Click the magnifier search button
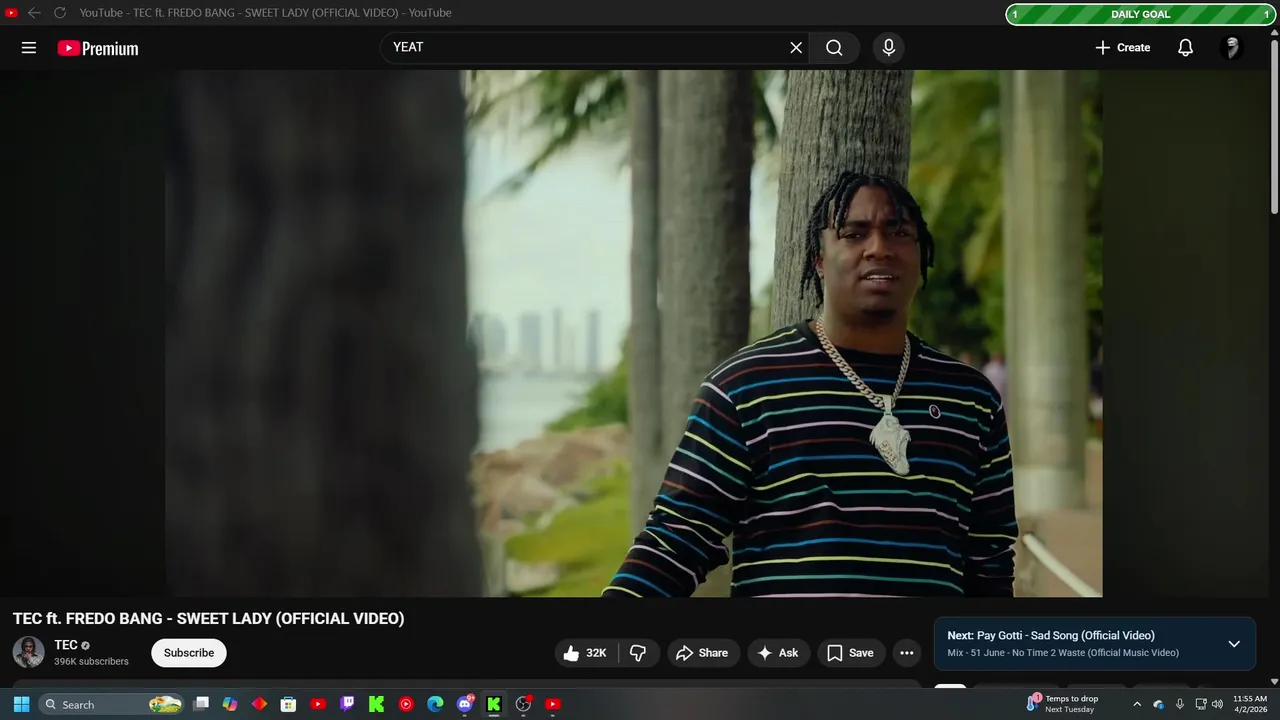1280x720 pixels. [834, 48]
